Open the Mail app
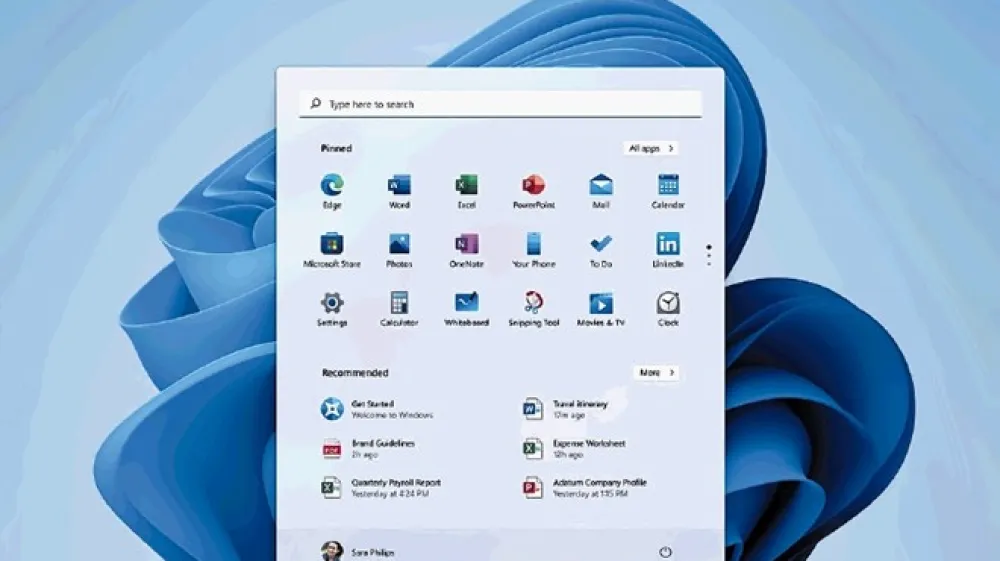 click(601, 191)
